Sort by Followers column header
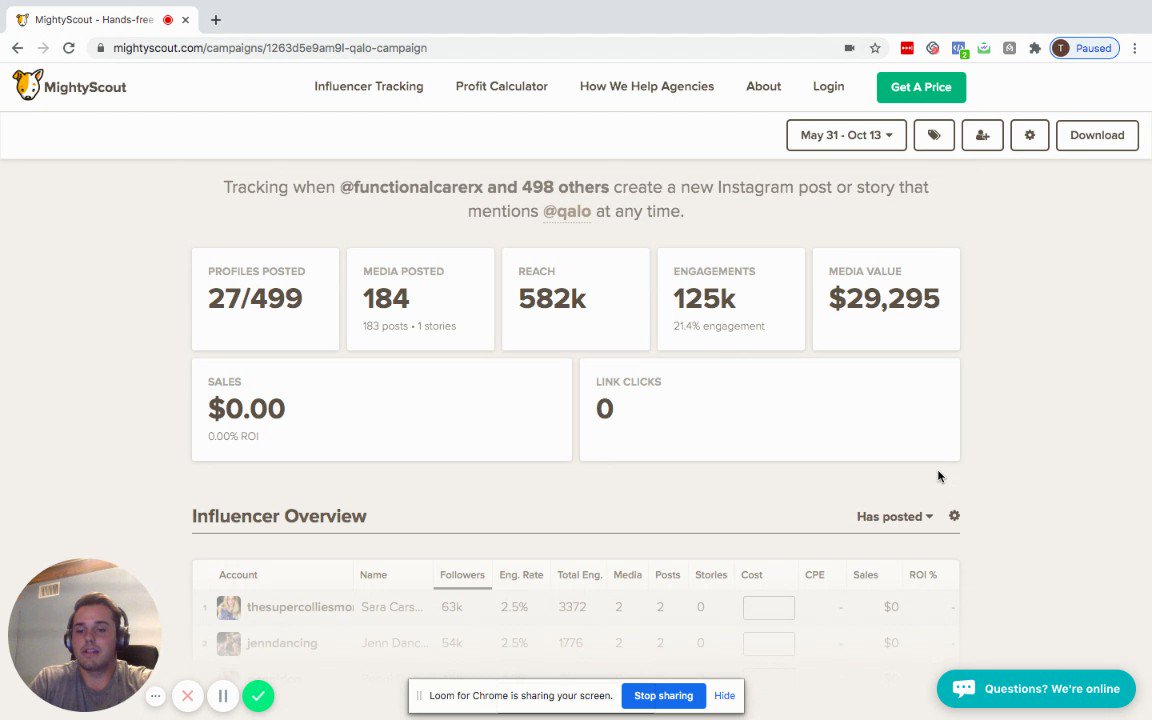The width and height of the screenshot is (1152, 720). coord(462,575)
